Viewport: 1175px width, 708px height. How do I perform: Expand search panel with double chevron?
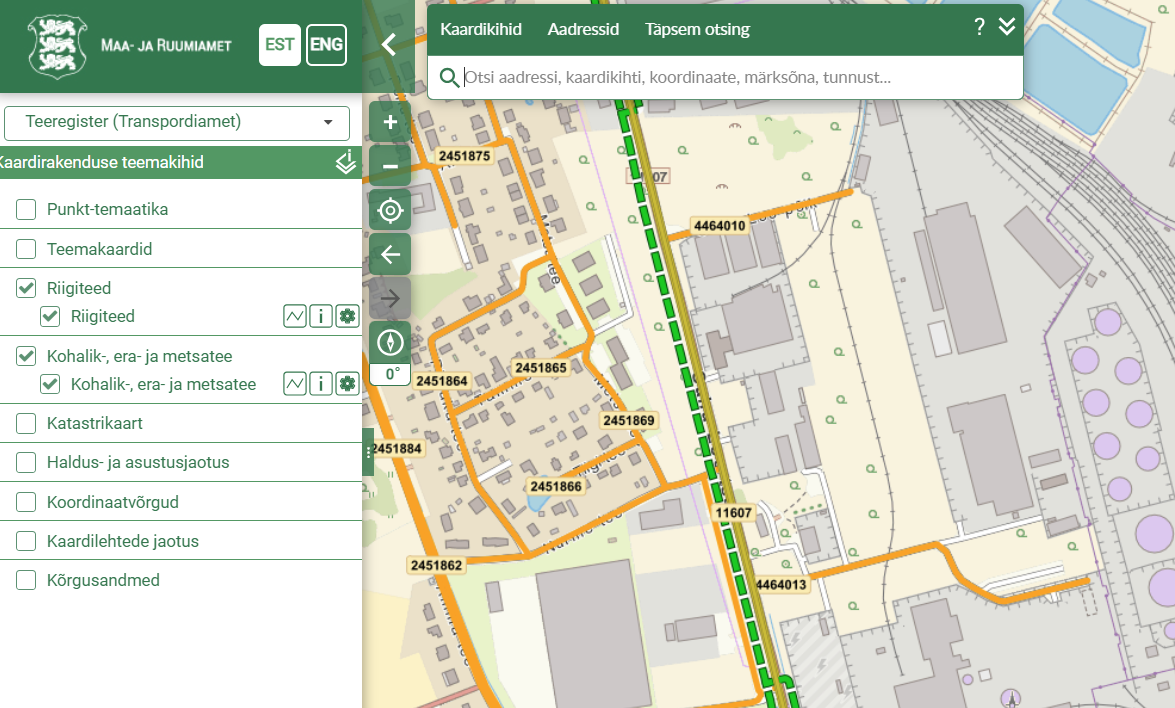point(1006,27)
